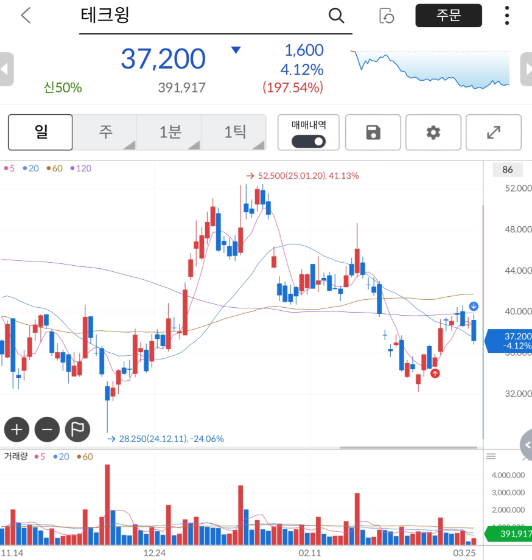Viewport: 532px width, 560px height.
Task: Open recent stocks history icon
Action: 386,16
